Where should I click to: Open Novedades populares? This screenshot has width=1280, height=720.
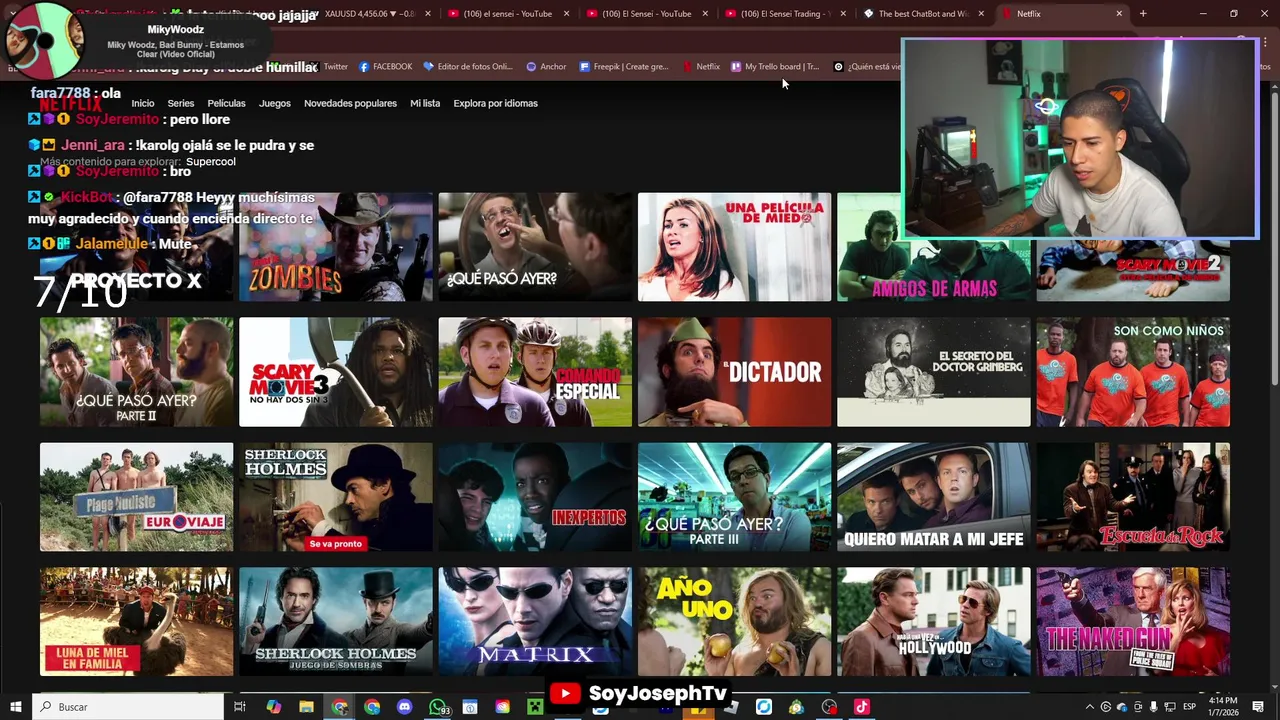tap(350, 103)
